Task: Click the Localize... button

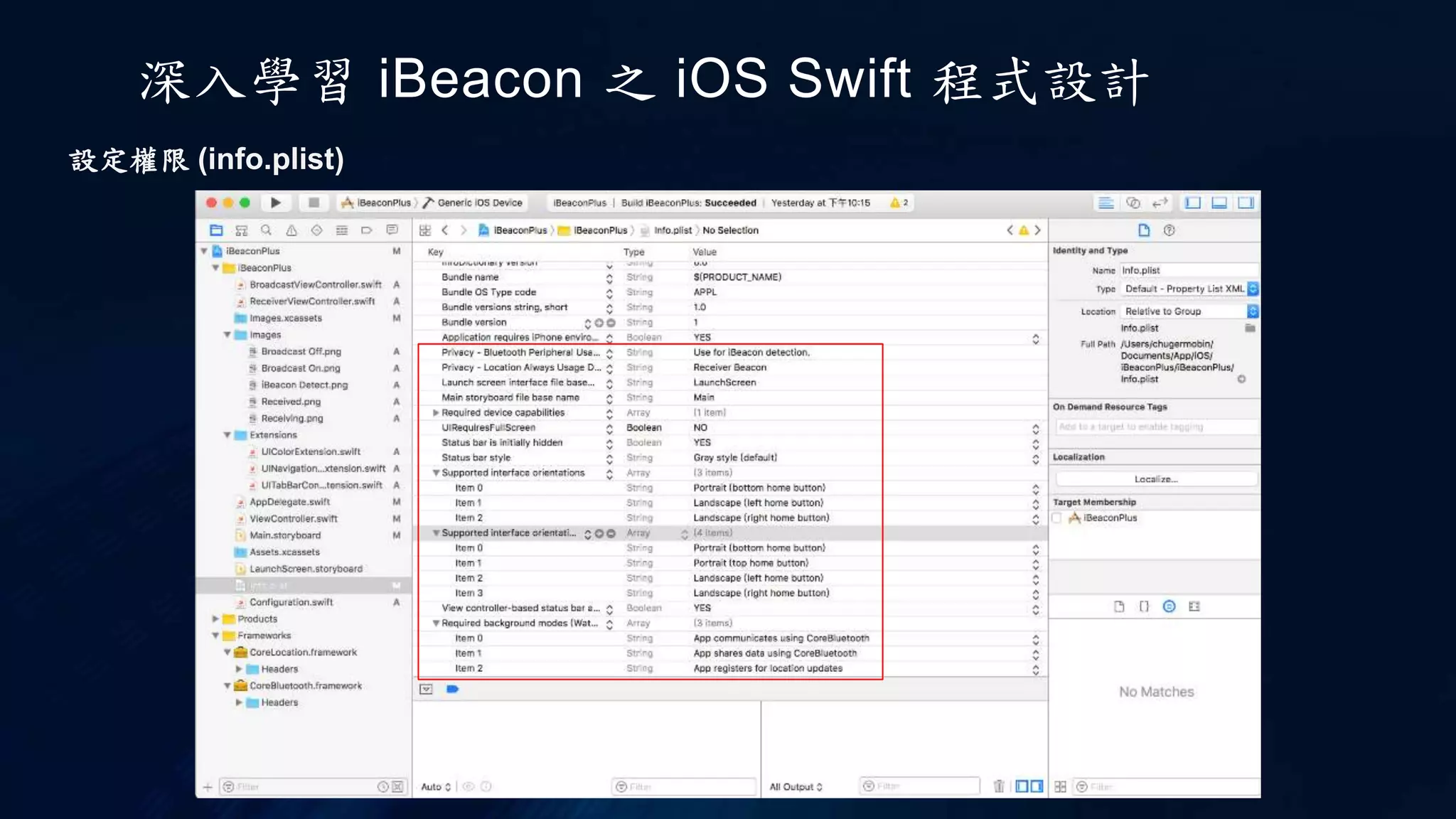Action: coord(1156,479)
